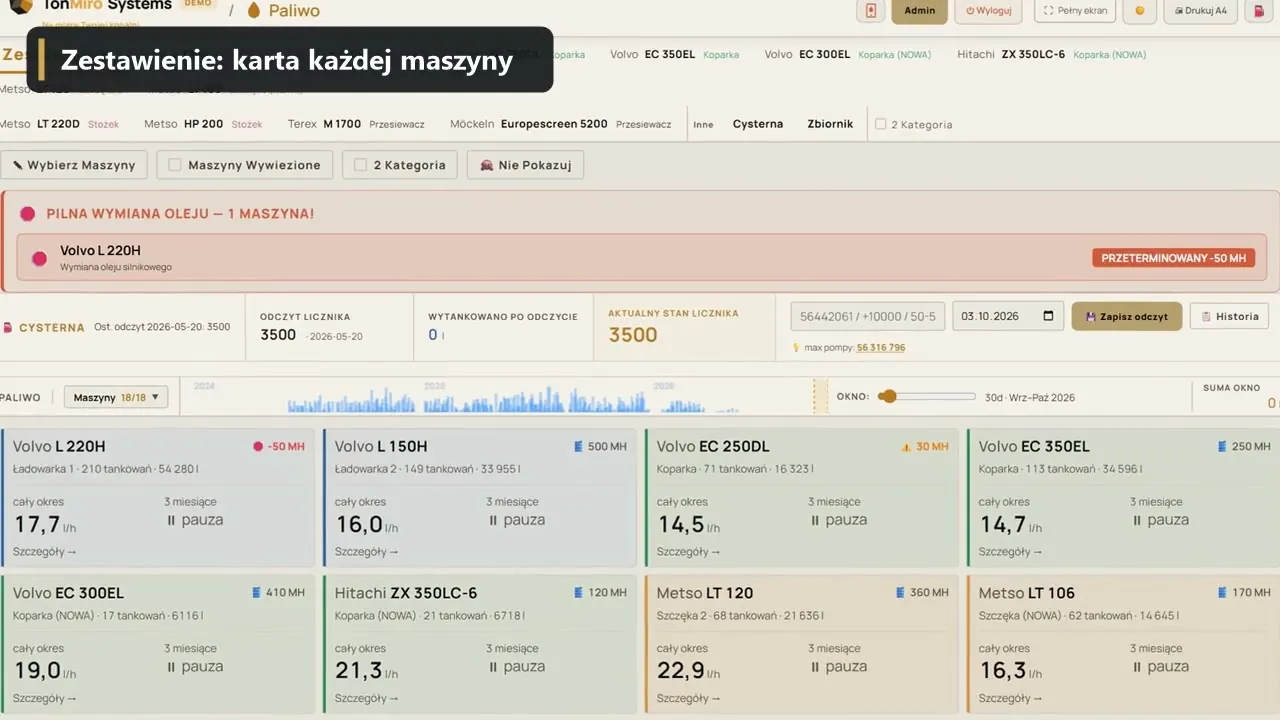This screenshot has height=720, width=1280.
Task: Expand Szczegóły on Volvo L 220H card
Action: tap(44, 551)
